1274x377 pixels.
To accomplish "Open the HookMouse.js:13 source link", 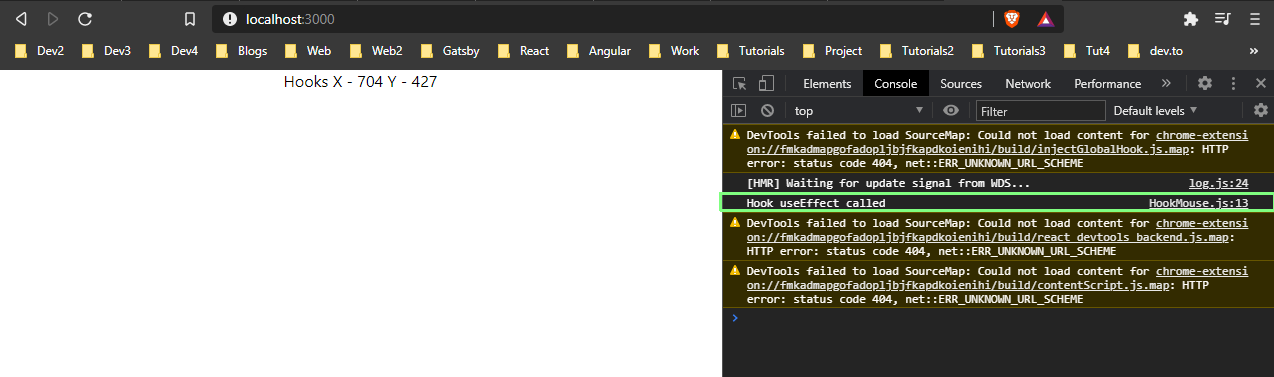I will (1198, 203).
